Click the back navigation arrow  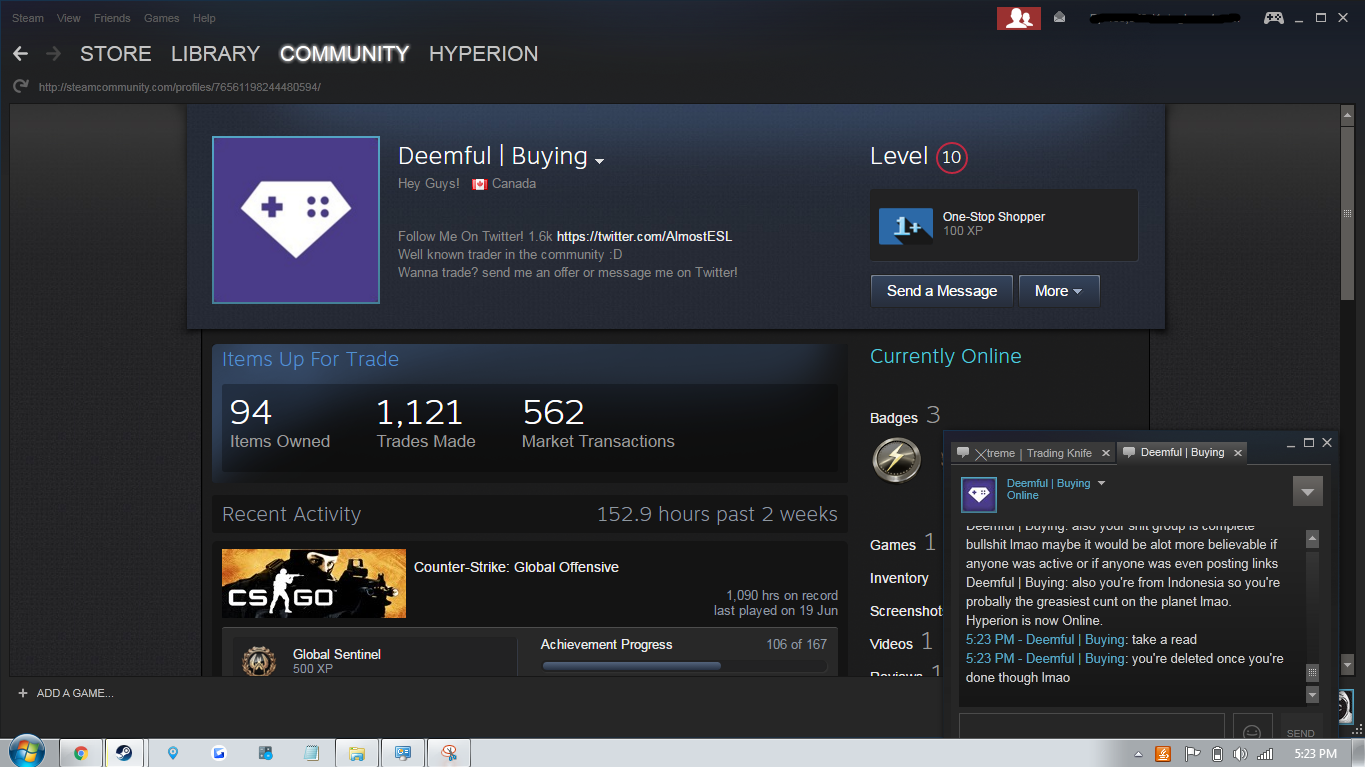click(20, 54)
